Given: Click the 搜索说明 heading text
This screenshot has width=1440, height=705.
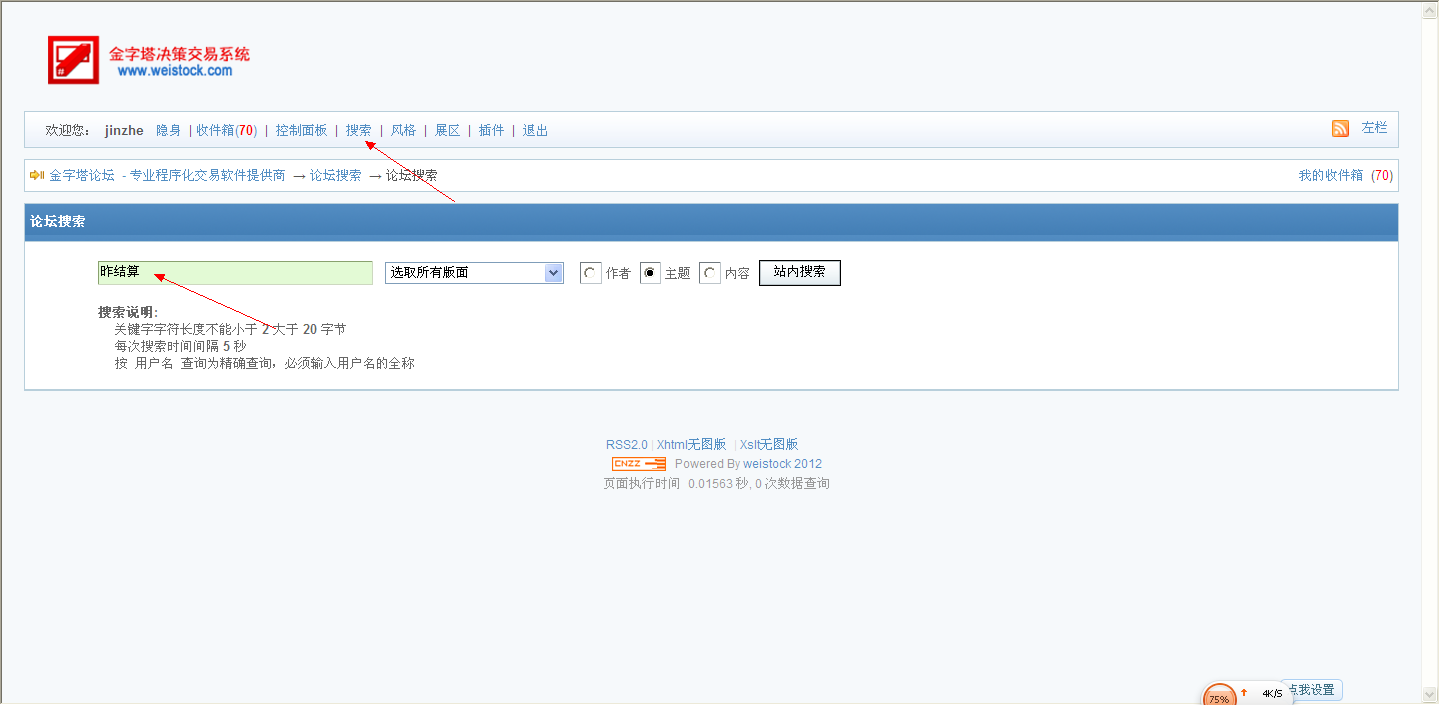Looking at the screenshot, I should click(x=128, y=312).
